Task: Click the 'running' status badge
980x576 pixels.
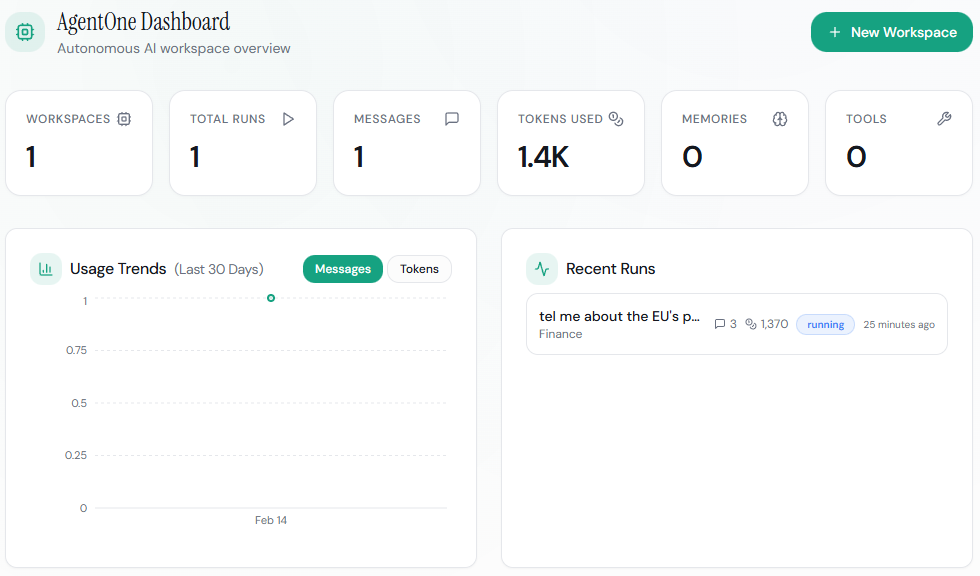Action: click(x=825, y=324)
